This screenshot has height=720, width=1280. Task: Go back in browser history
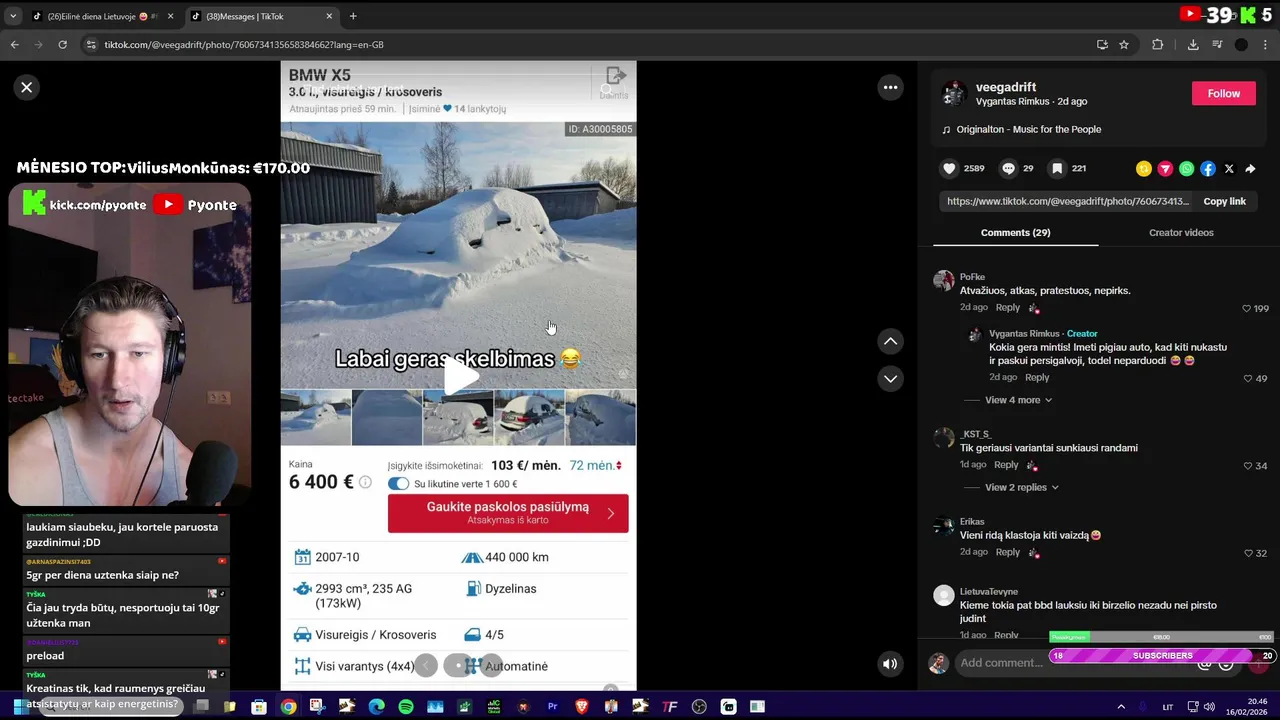tap(15, 45)
